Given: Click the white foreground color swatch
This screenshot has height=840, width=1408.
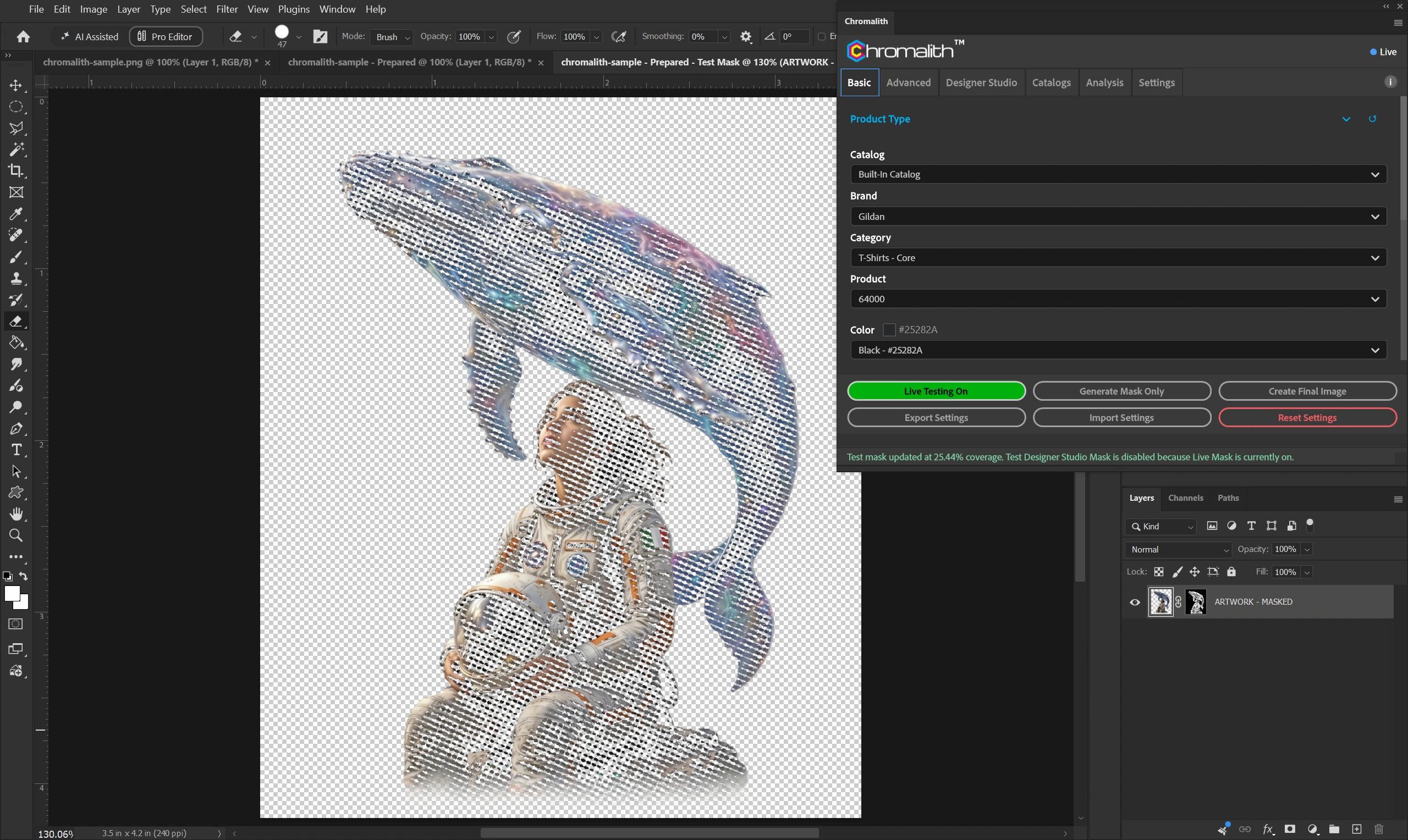Looking at the screenshot, I should 11,593.
